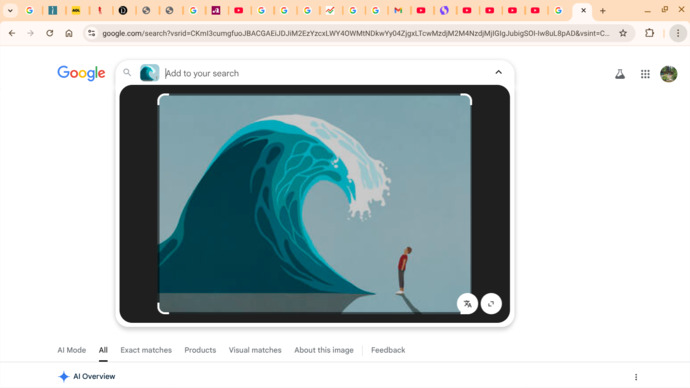Open the Google apps grid
690x388 pixels.
pos(645,74)
